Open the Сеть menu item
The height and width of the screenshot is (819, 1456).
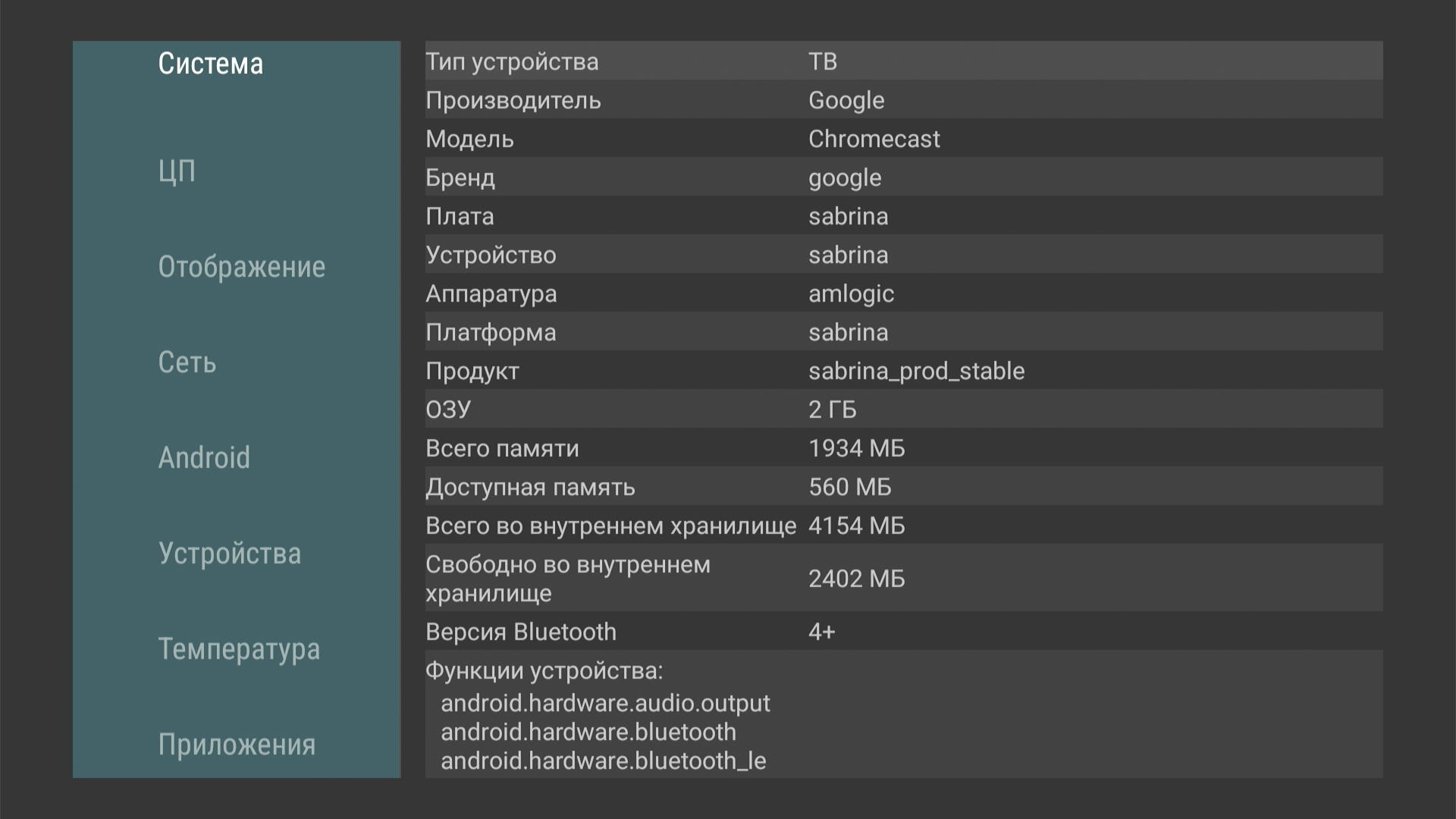click(x=187, y=362)
